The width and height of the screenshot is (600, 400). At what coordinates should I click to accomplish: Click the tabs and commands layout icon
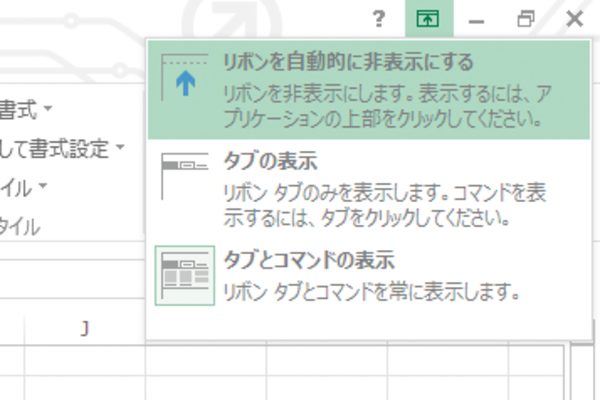pyautogui.click(x=185, y=276)
